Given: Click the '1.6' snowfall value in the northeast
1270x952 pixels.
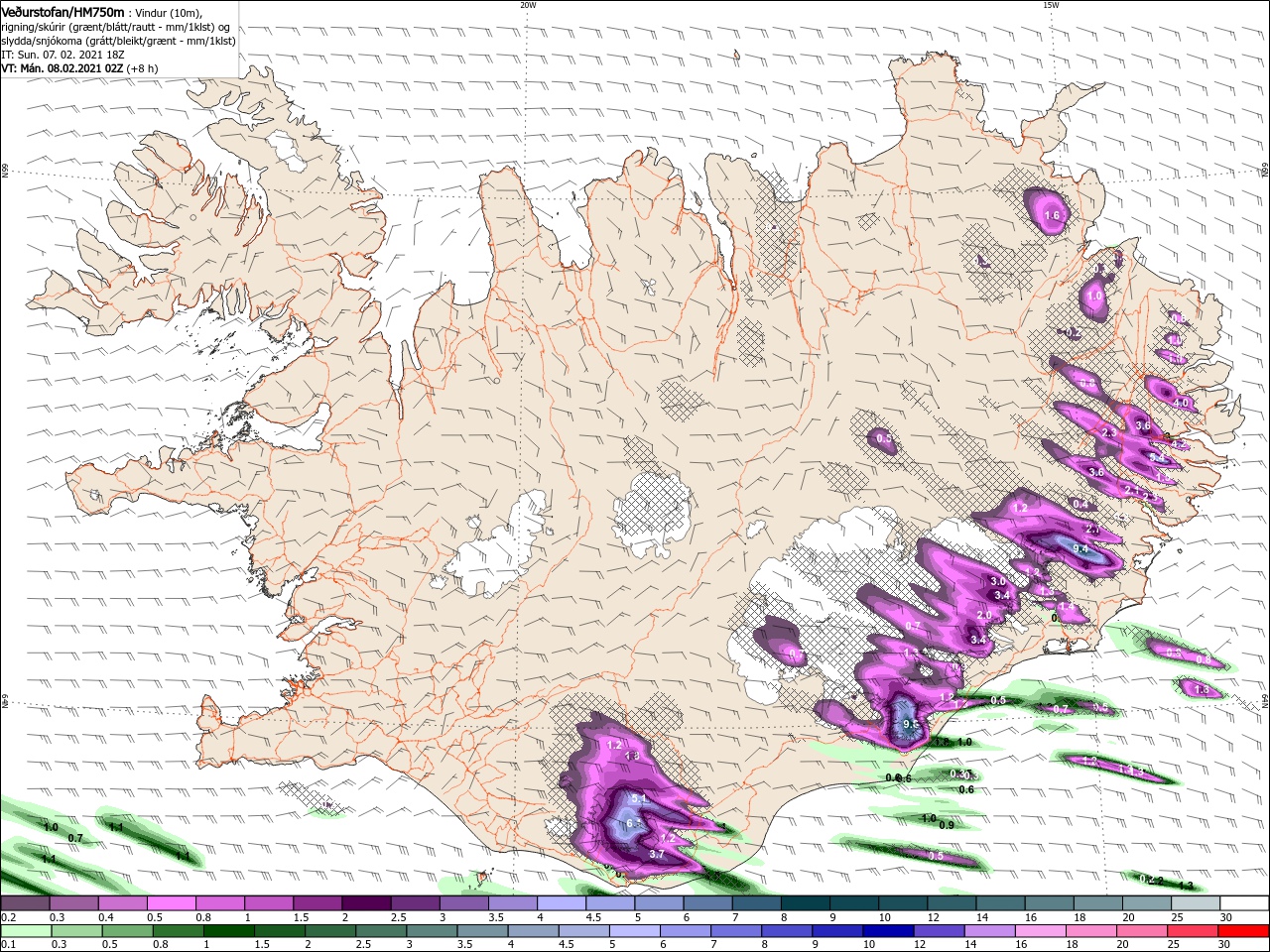Looking at the screenshot, I should 1053,215.
